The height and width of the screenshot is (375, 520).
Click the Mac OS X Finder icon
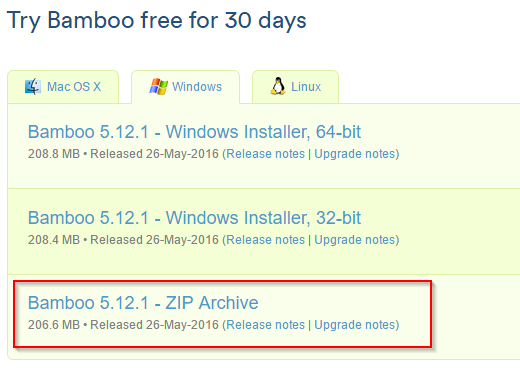pos(33,87)
